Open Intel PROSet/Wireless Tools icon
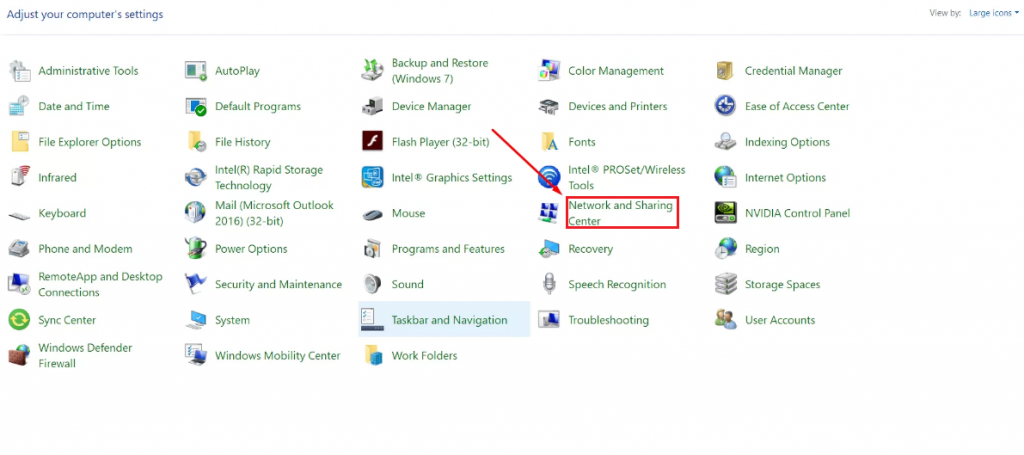The height and width of the screenshot is (455, 1024). (549, 178)
